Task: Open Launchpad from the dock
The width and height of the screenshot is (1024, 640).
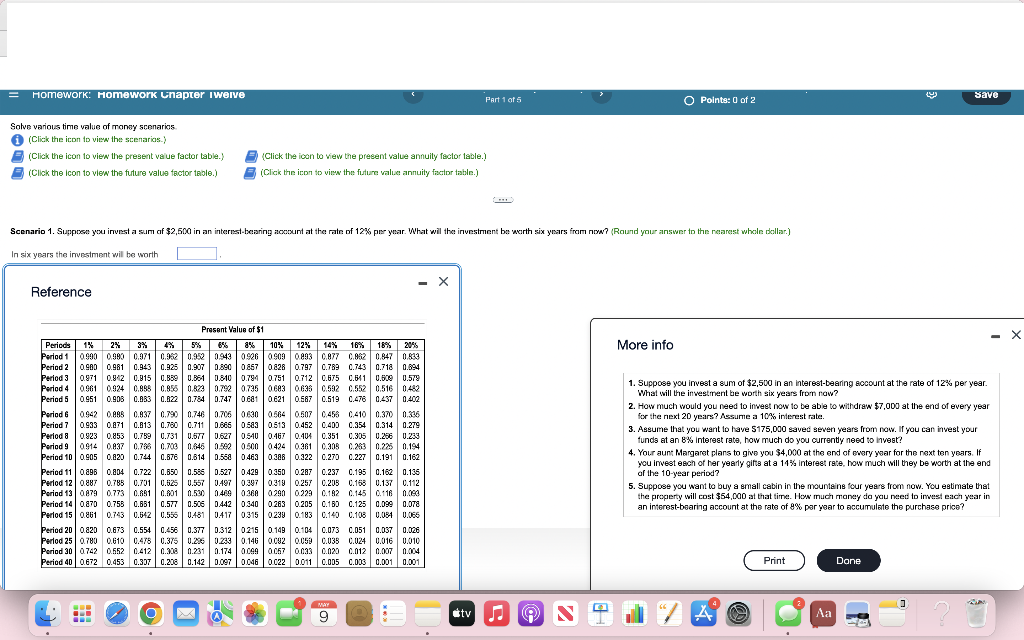Action: coord(82,613)
